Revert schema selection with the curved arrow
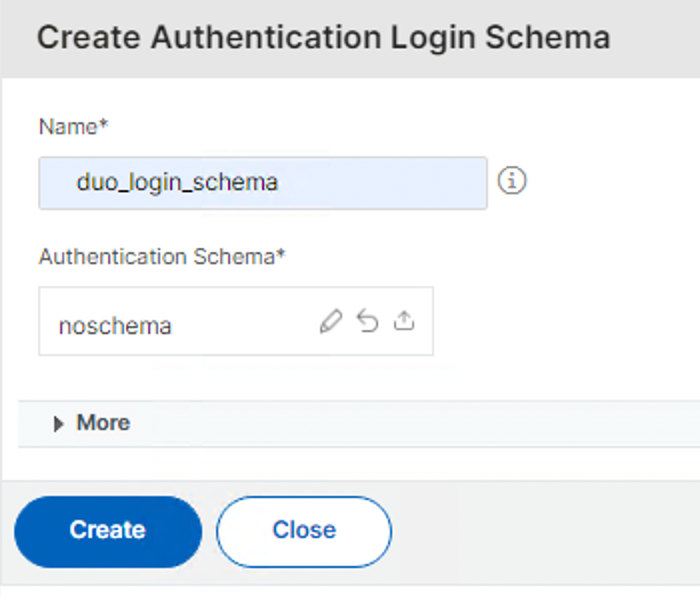This screenshot has width=700, height=596. [x=368, y=322]
